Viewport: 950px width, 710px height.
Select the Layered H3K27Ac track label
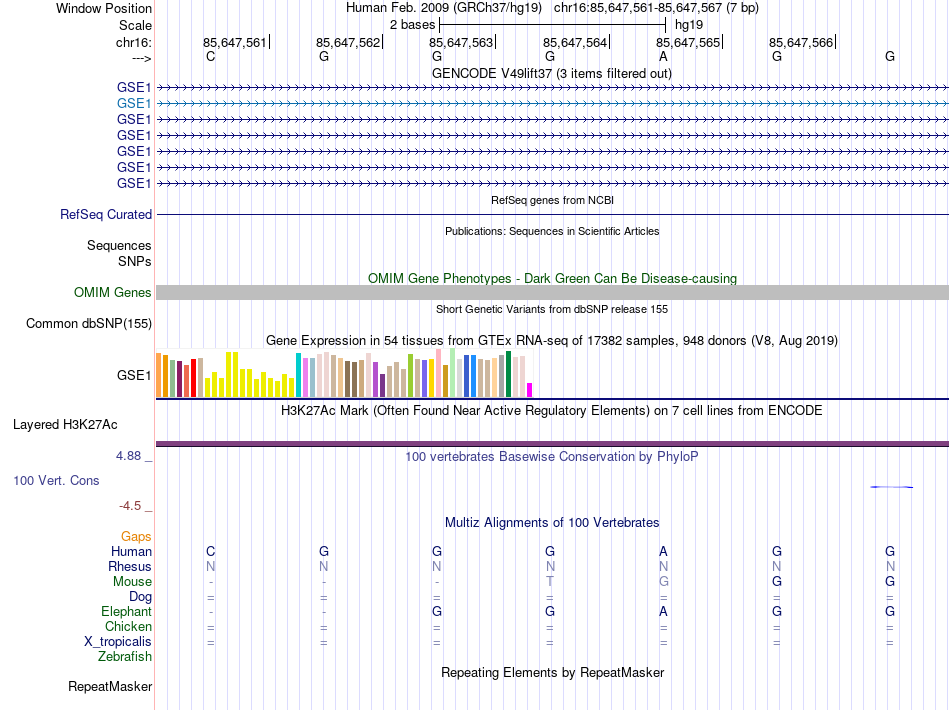(65, 425)
